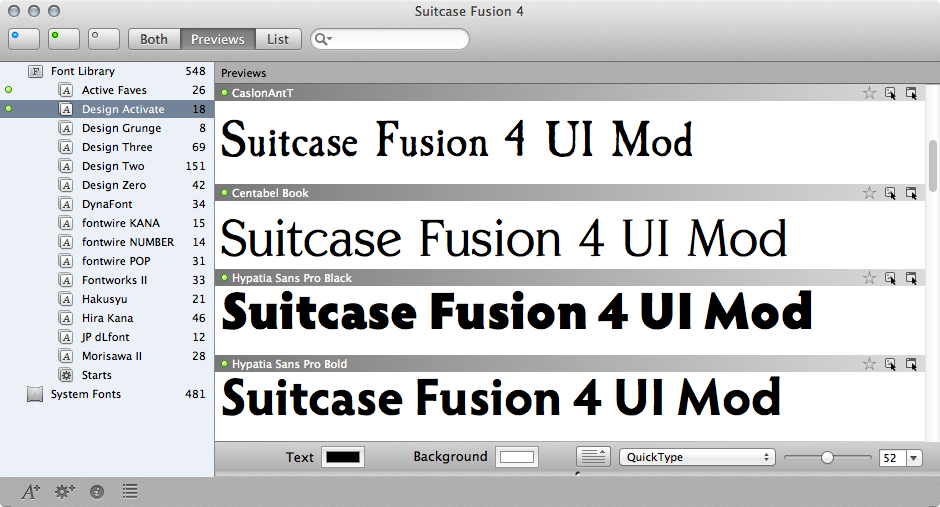Switch to List view
This screenshot has width=940, height=507.
(278, 39)
